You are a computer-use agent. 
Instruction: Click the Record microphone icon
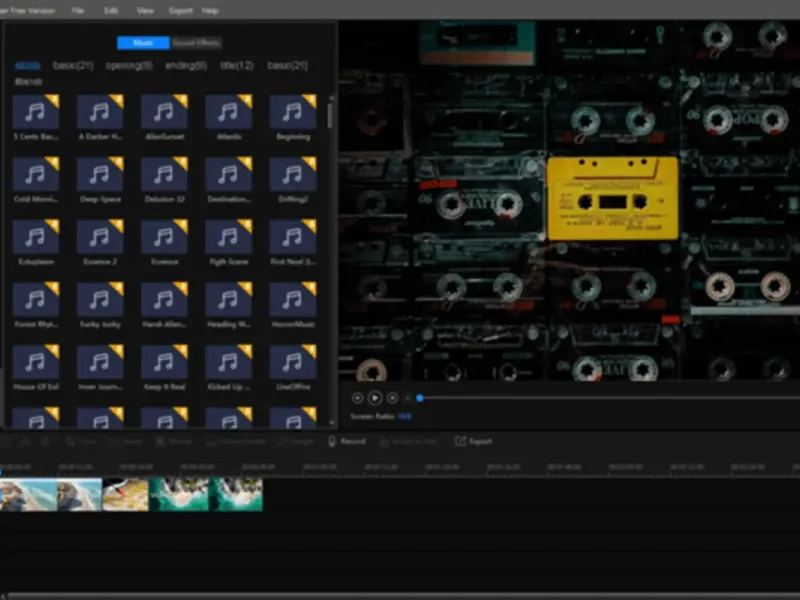[x=332, y=441]
